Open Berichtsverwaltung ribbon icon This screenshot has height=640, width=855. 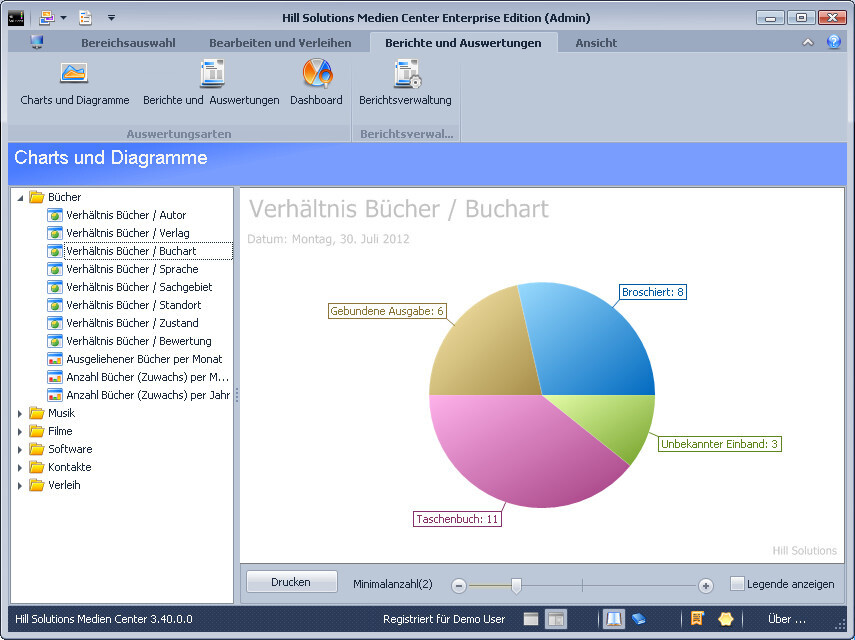(407, 74)
